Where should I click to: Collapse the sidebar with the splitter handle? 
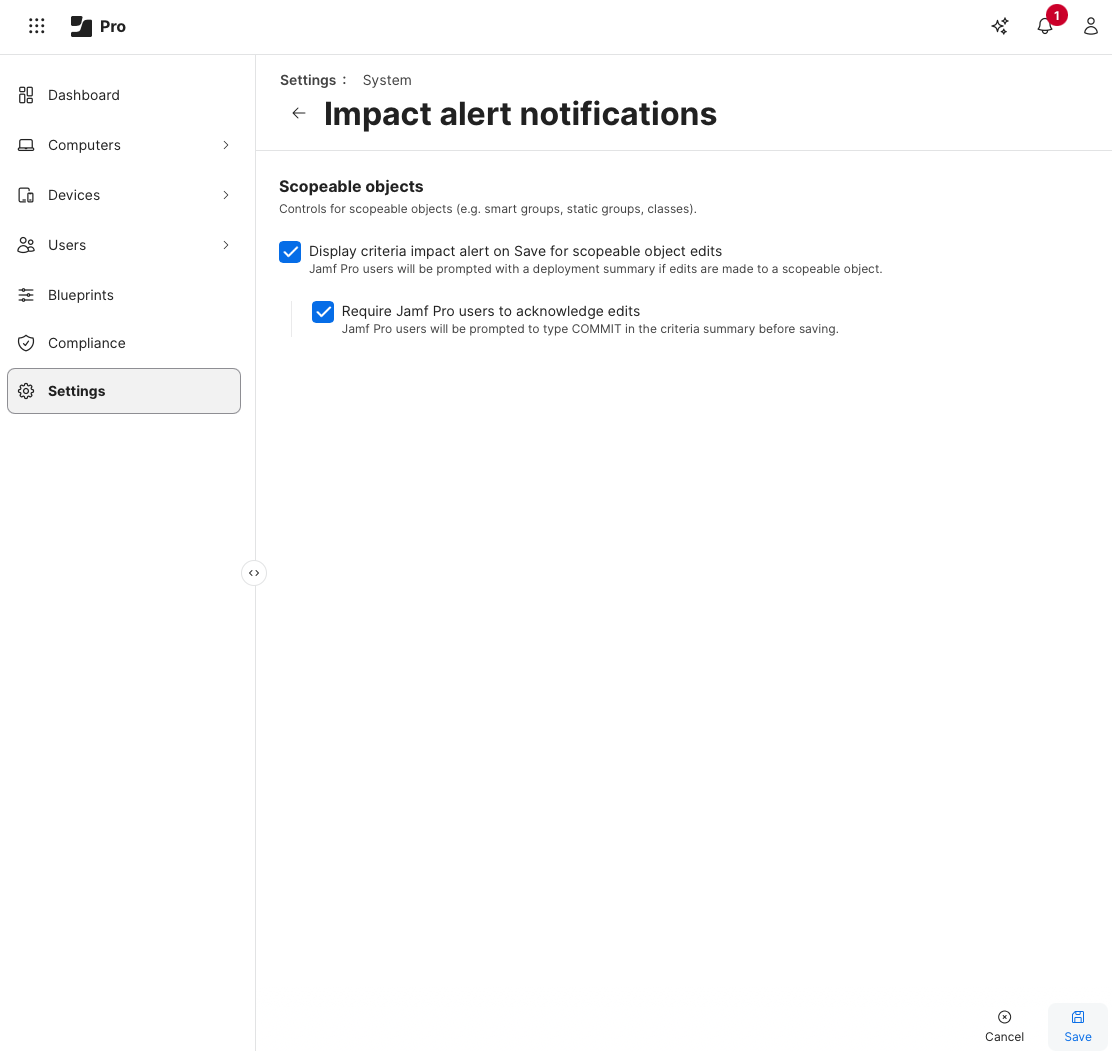click(254, 573)
